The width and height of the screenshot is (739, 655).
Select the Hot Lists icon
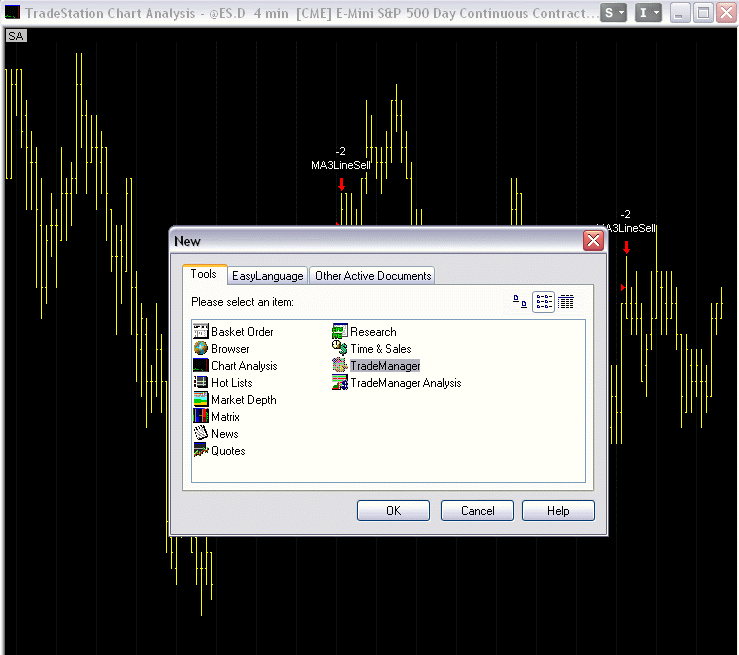pos(201,383)
